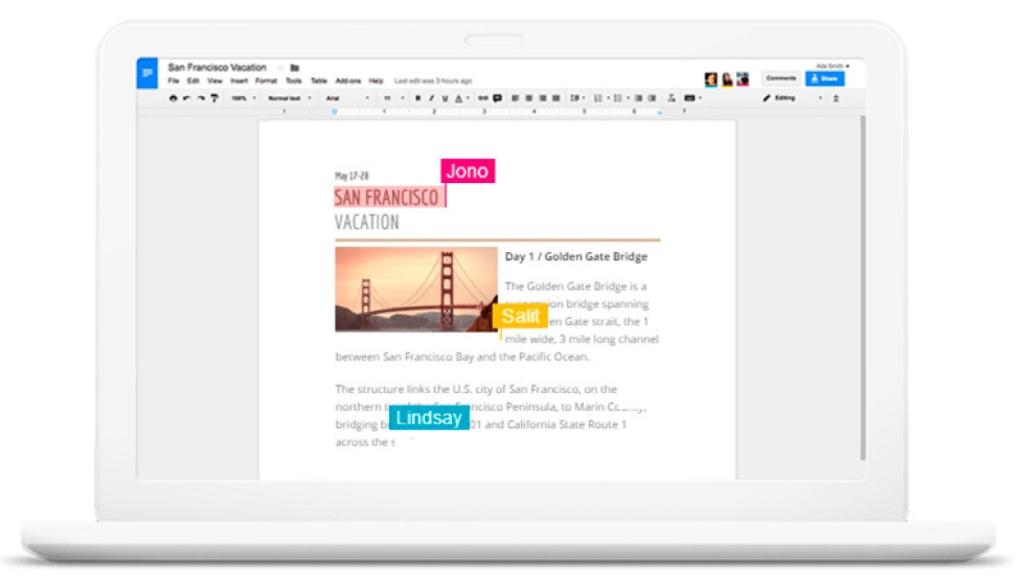Click the Print icon in toolbar
The width and height of the screenshot is (1024, 576).
click(173, 98)
